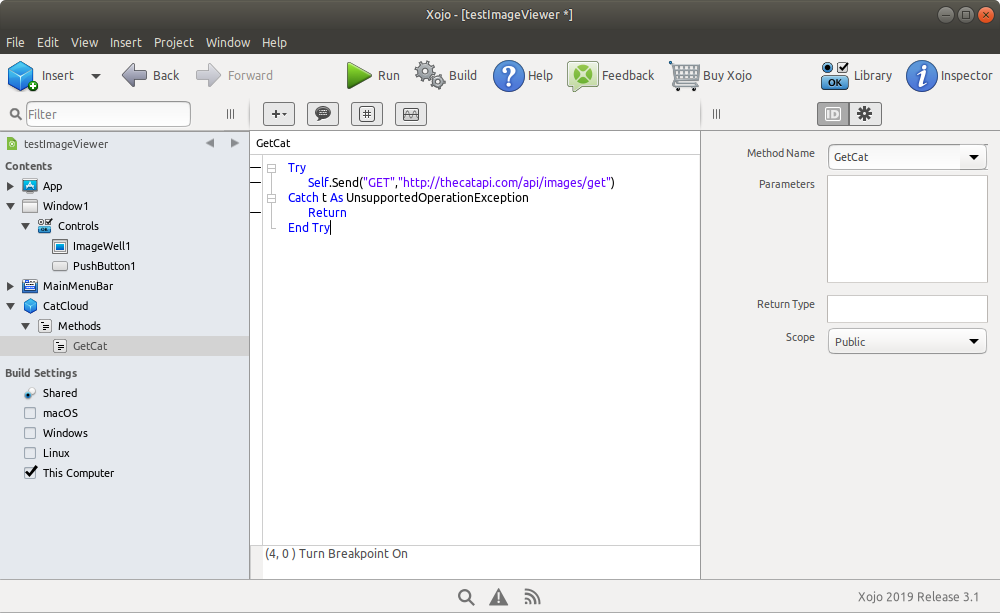Enable the macOS build checkbox
The width and height of the screenshot is (1000, 613).
click(30, 413)
